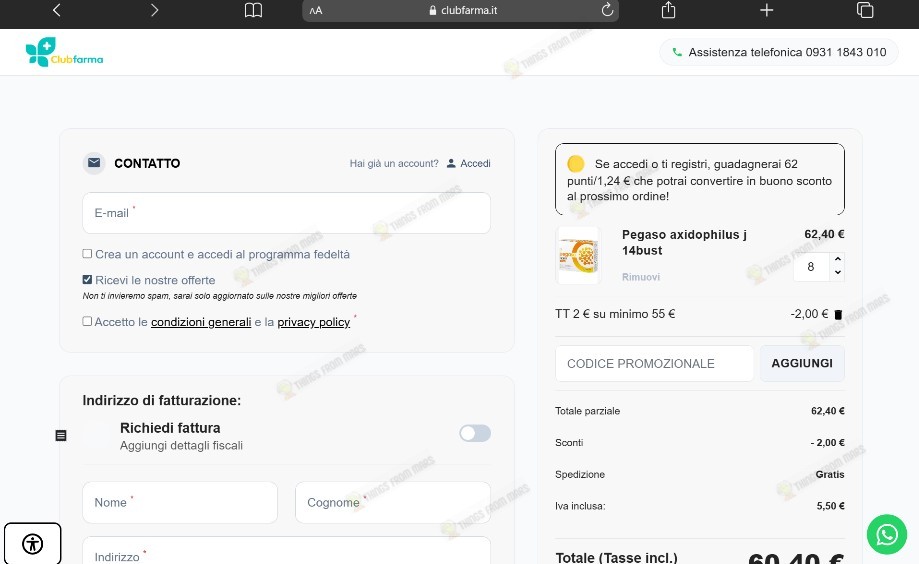Click the user icon next to Accedi
This screenshot has height=564, width=919.
(x=451, y=164)
